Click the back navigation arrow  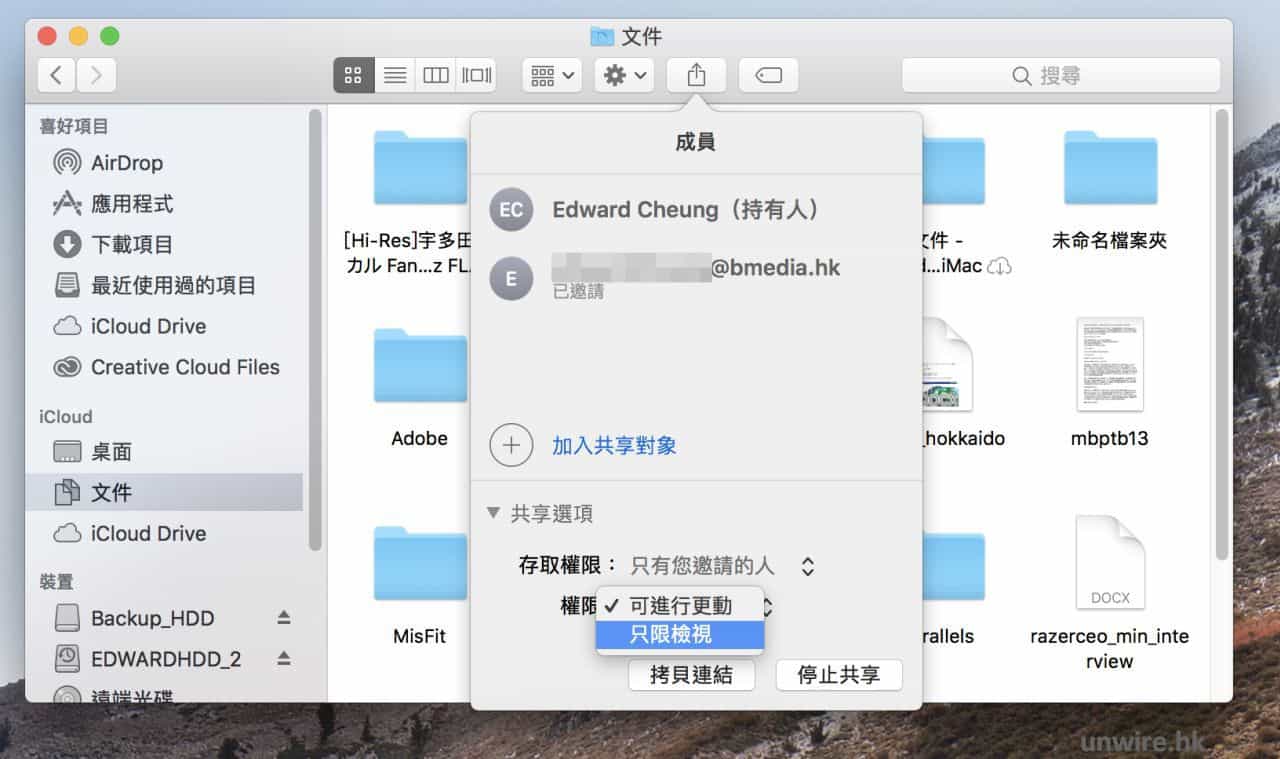[57, 76]
